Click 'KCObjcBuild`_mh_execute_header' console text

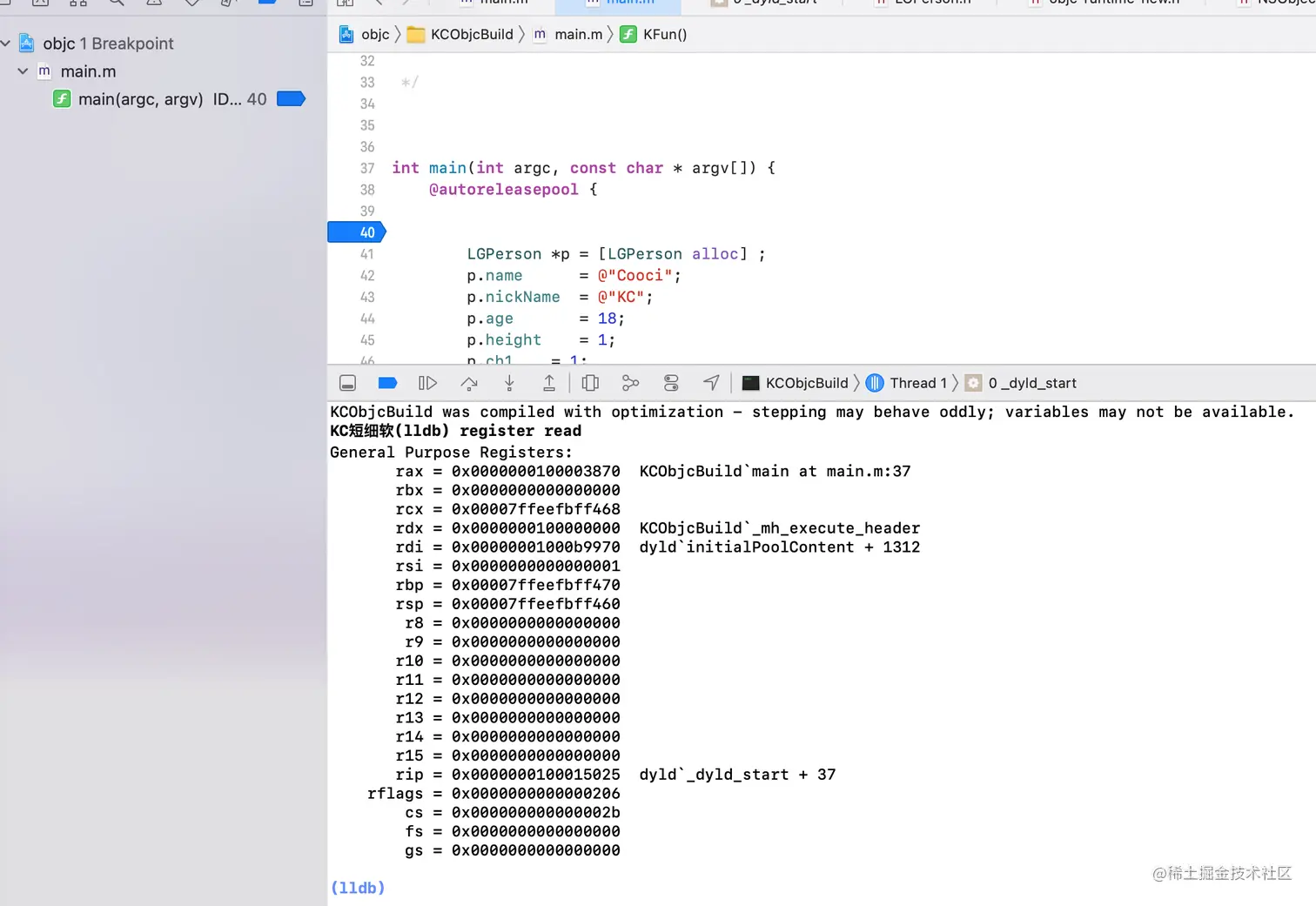coord(780,528)
